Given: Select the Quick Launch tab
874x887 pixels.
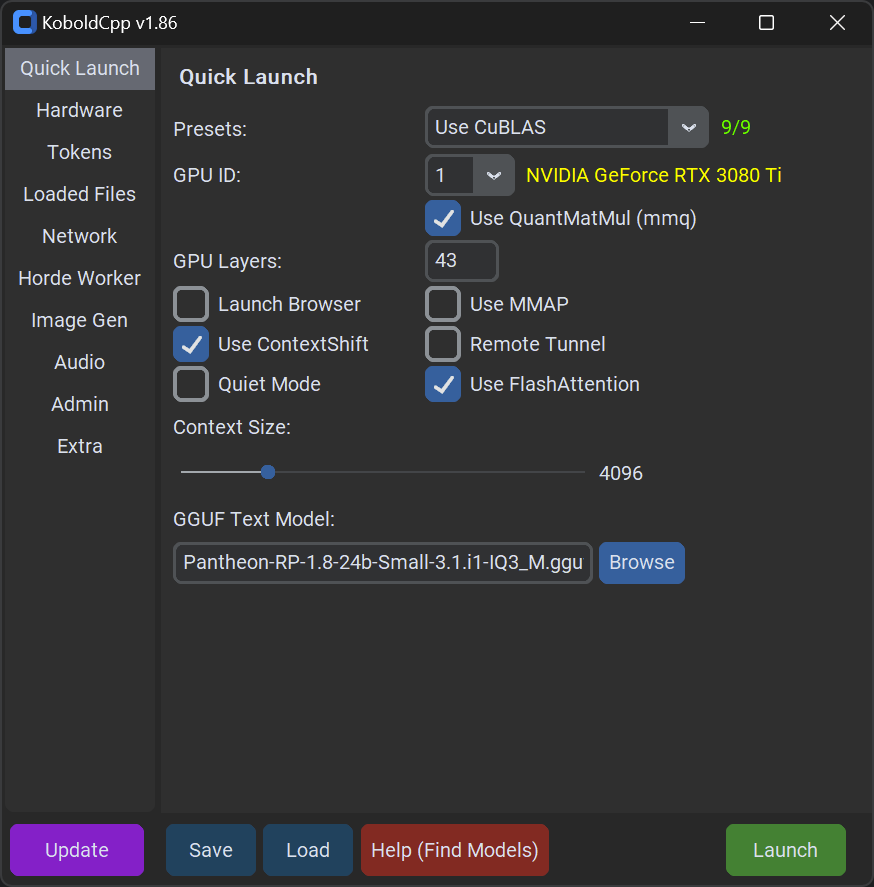Looking at the screenshot, I should point(80,68).
